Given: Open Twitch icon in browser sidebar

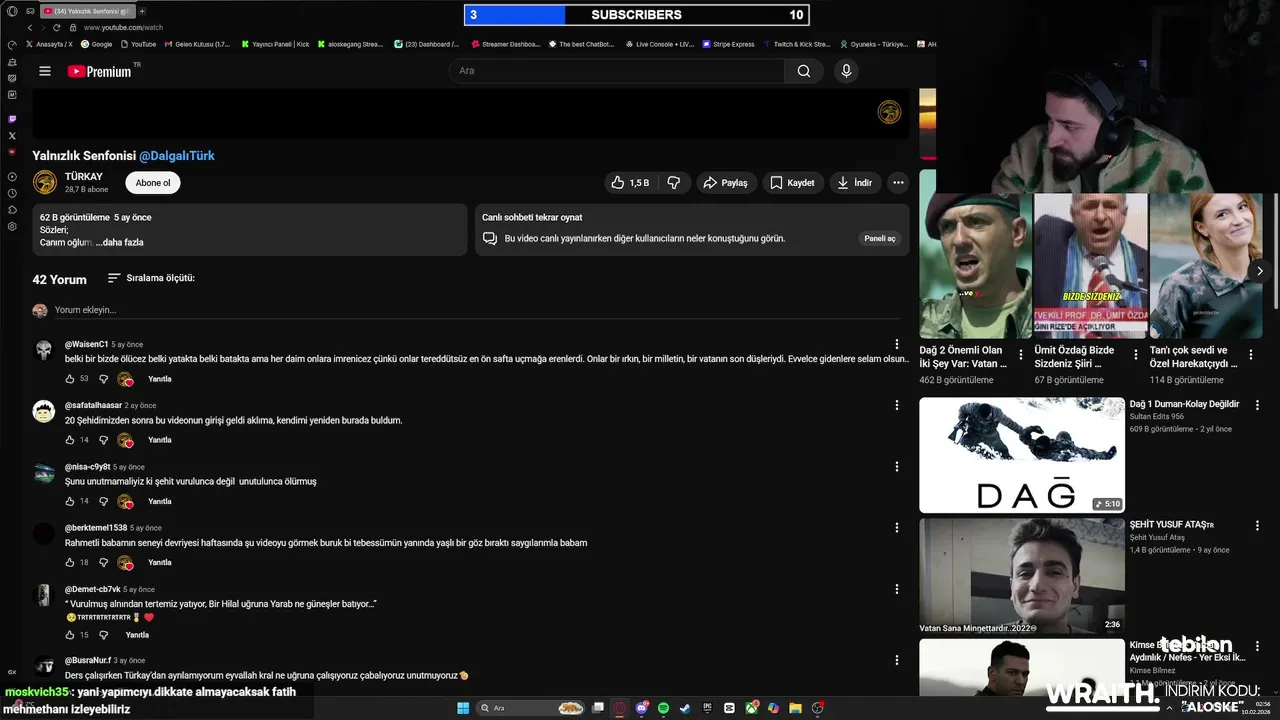Looking at the screenshot, I should click(x=12, y=118).
